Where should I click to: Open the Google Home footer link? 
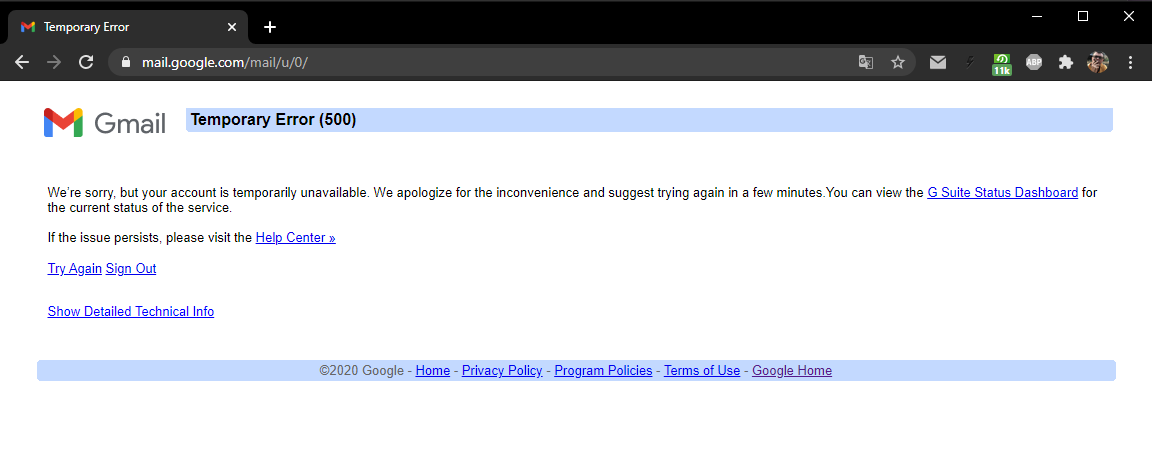792,370
